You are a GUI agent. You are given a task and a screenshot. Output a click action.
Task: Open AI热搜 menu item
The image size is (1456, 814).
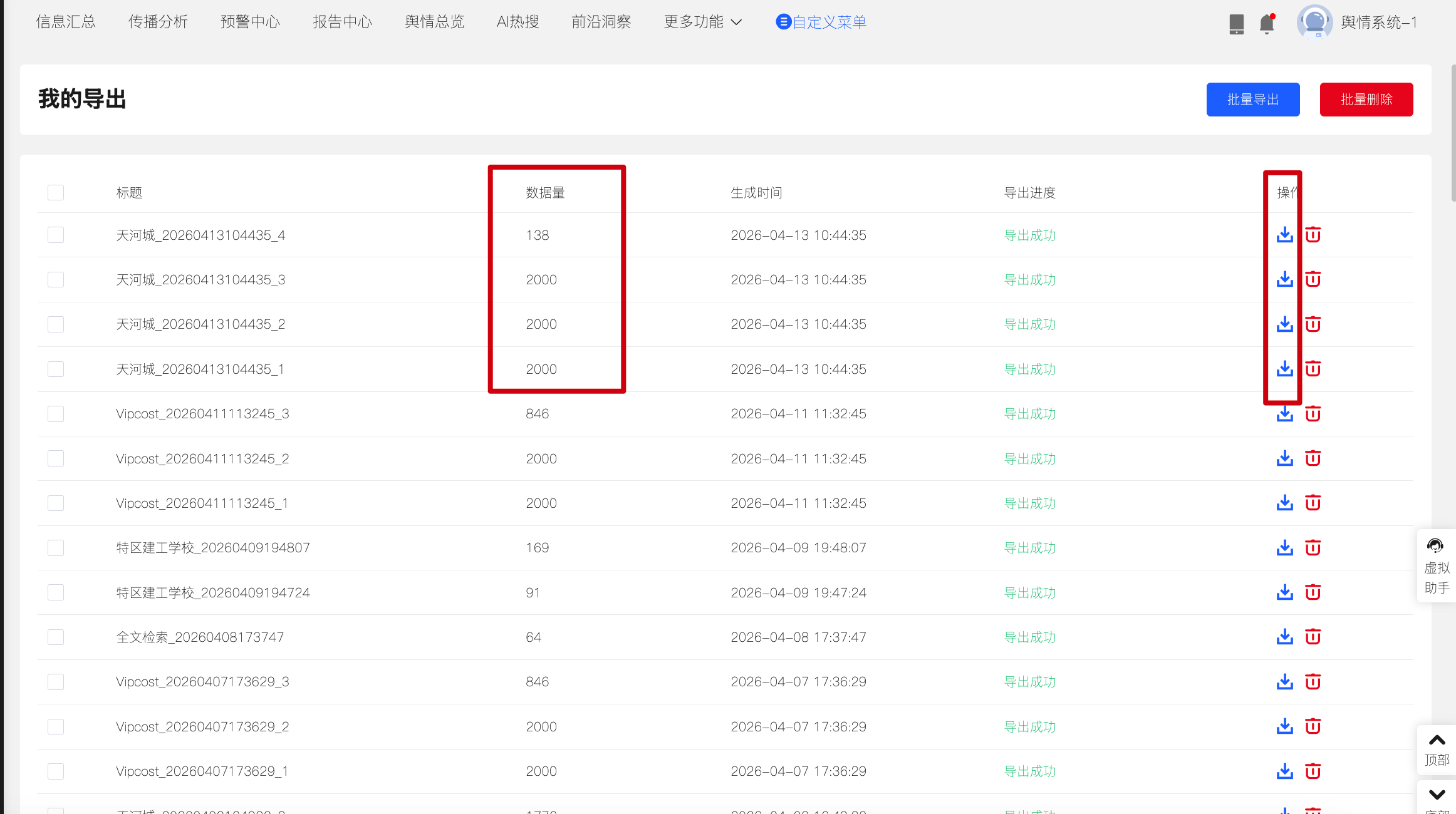[x=517, y=22]
